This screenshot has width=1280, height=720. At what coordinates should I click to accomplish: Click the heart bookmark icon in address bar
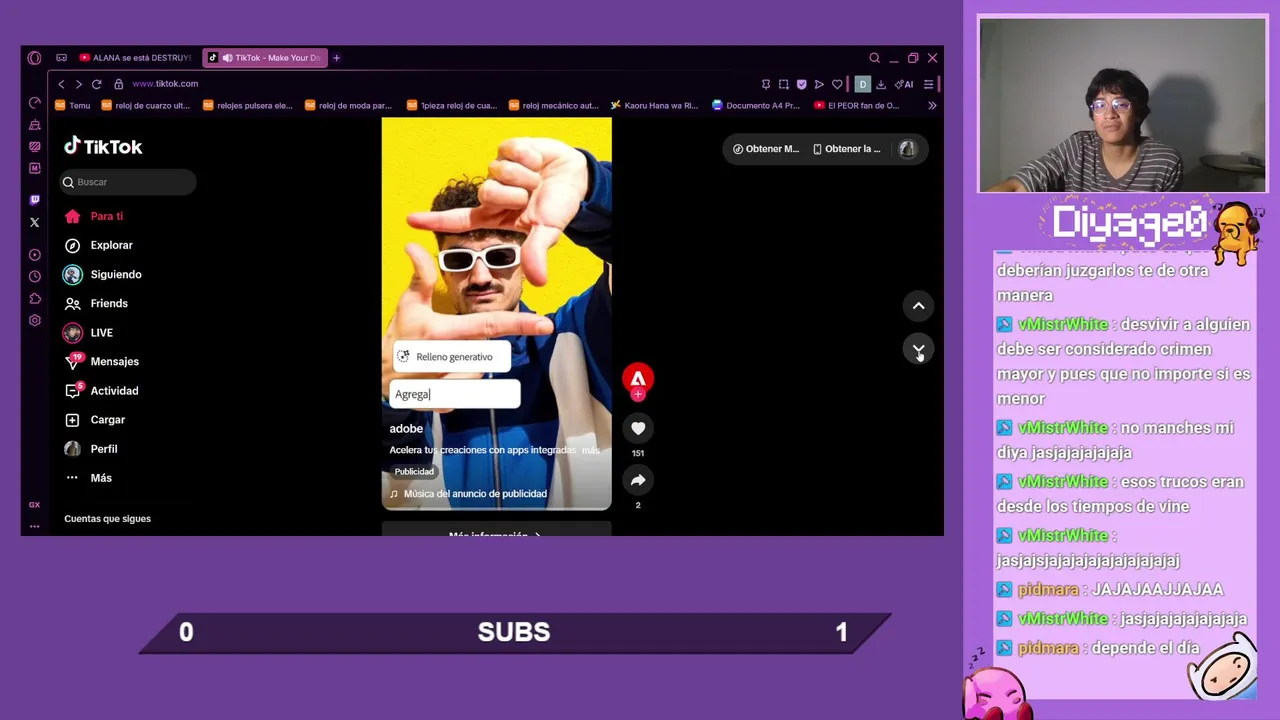[x=837, y=84]
